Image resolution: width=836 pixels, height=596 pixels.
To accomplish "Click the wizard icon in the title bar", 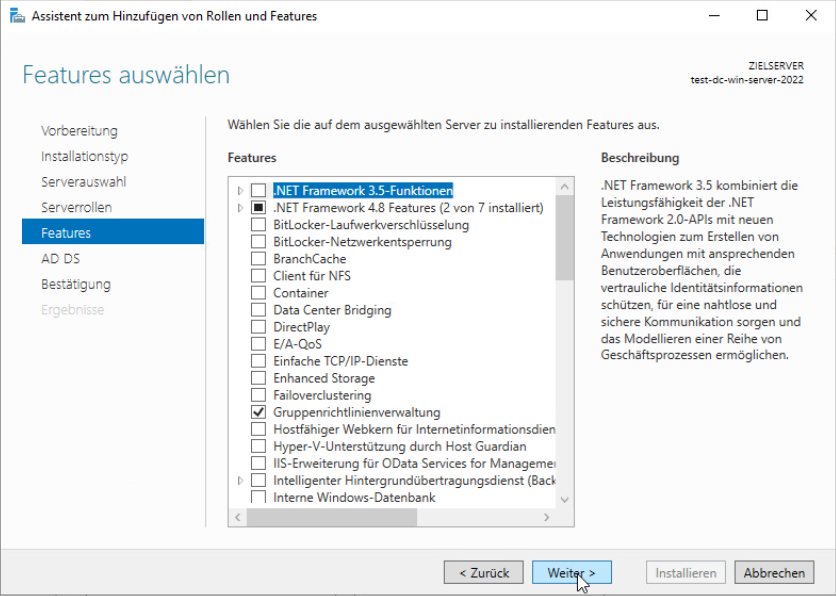I will coord(17,16).
